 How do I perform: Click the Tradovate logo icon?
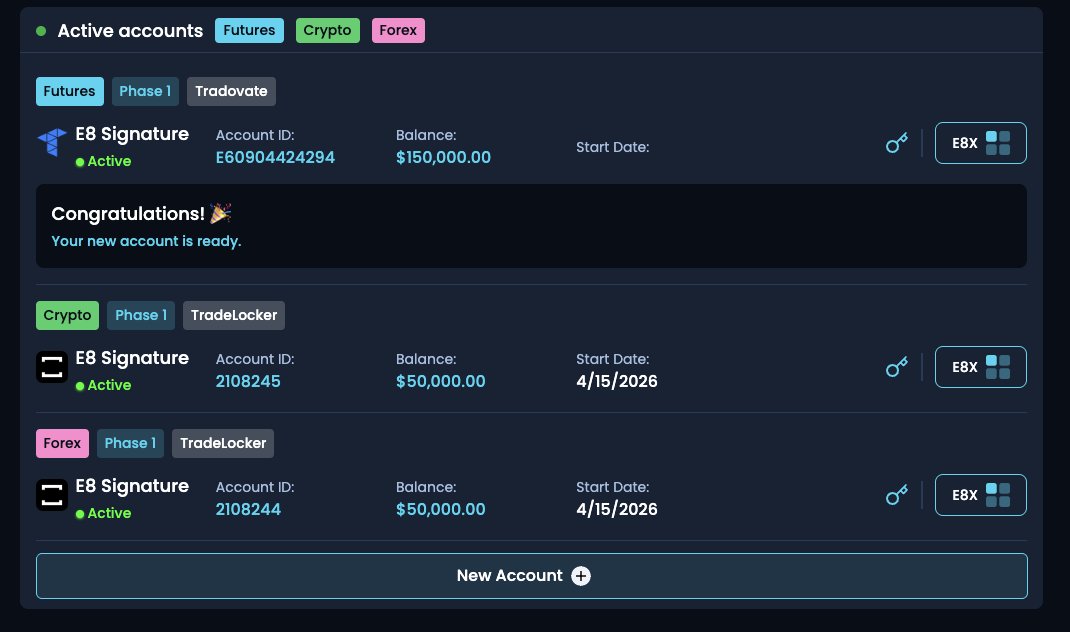pos(52,142)
